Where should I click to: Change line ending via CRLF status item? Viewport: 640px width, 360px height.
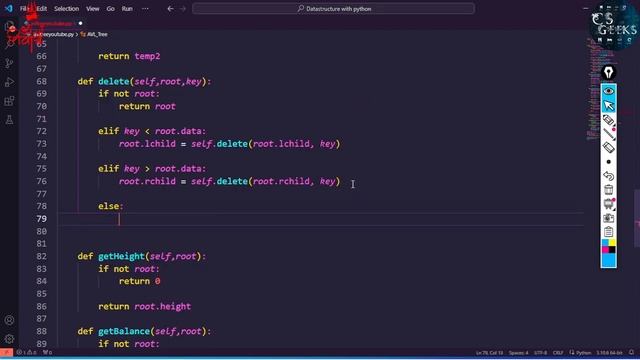[x=558, y=353]
